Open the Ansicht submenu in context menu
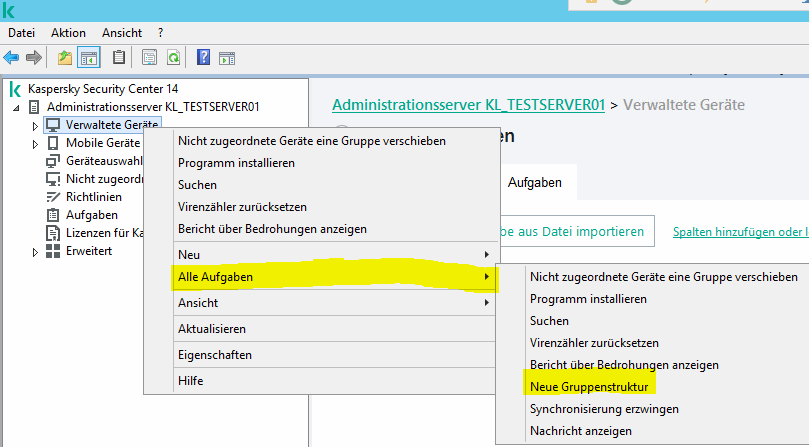 333,303
